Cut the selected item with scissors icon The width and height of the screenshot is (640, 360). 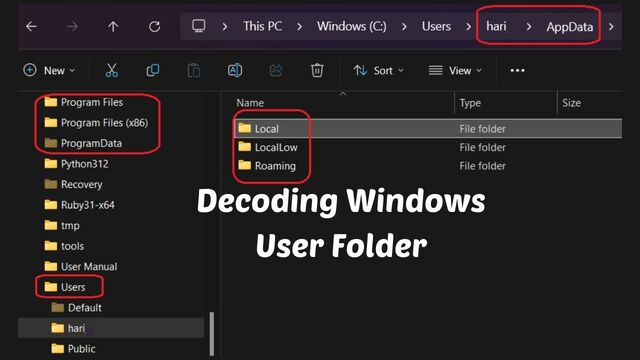111,70
